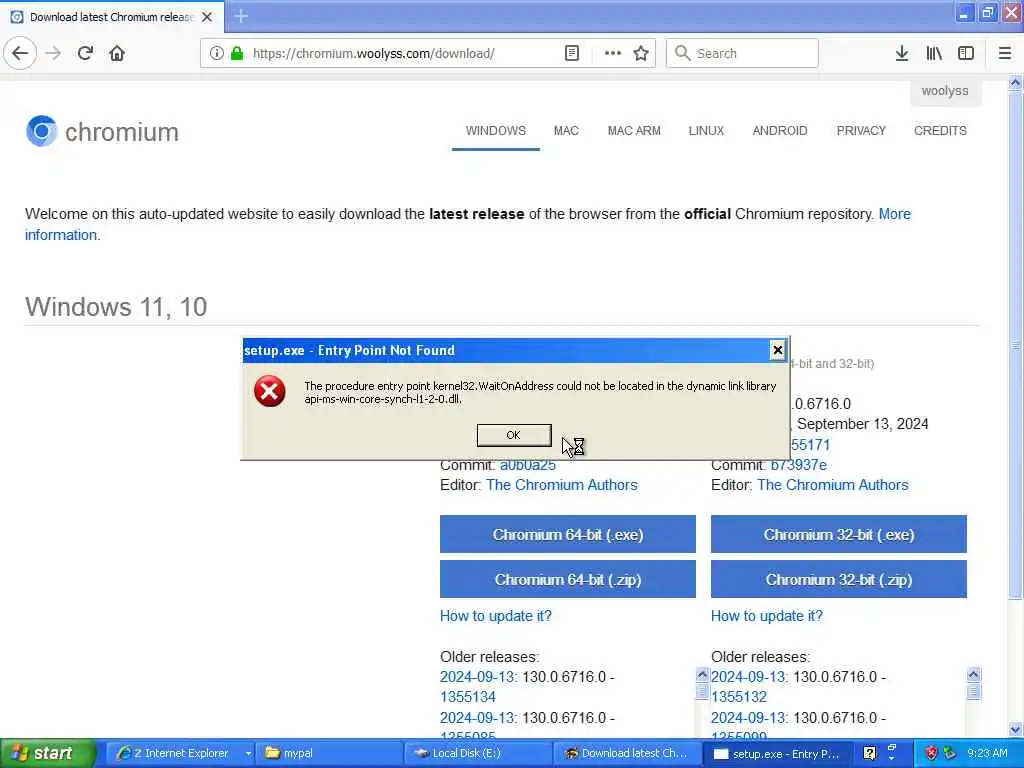The image size is (1024, 768).
Task: Open the LINUX navigation tab
Action: pos(706,131)
